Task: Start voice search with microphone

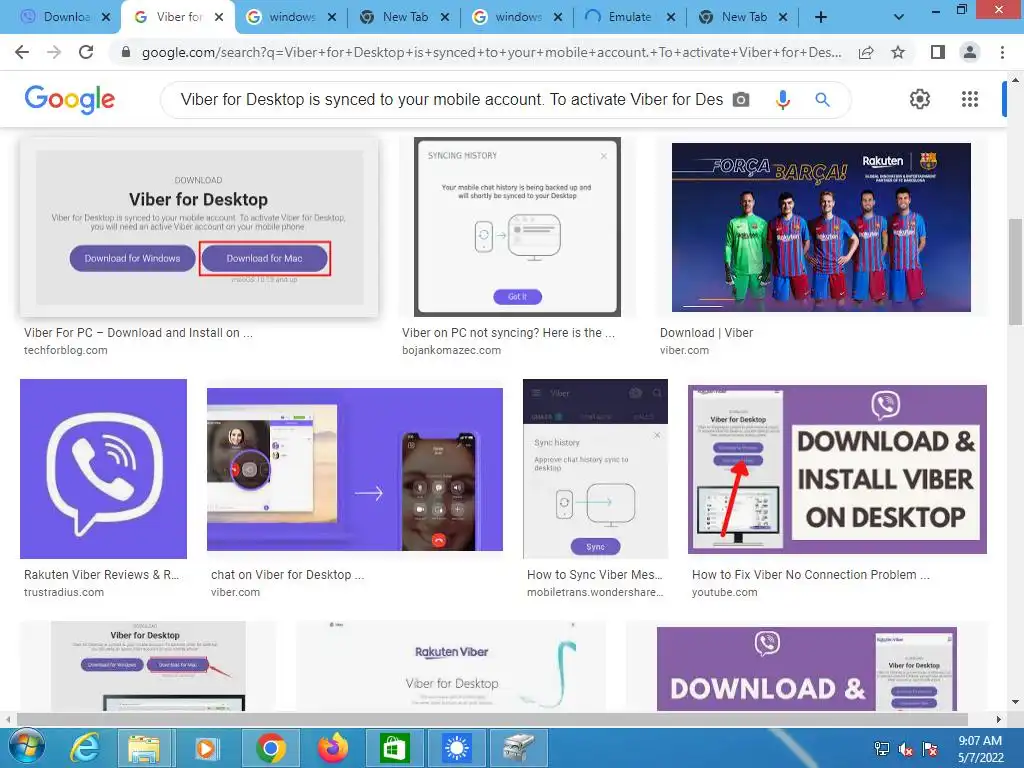Action: pos(782,99)
